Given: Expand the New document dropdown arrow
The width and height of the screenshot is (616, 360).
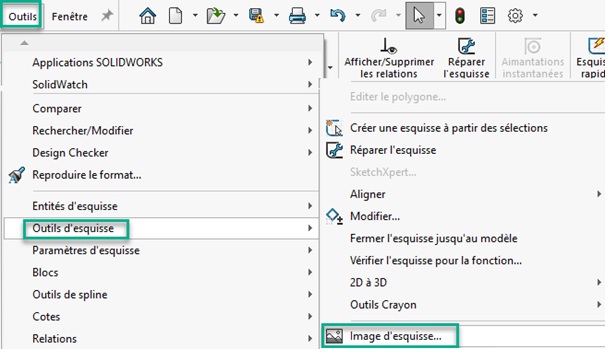Looking at the screenshot, I should coord(195,16).
